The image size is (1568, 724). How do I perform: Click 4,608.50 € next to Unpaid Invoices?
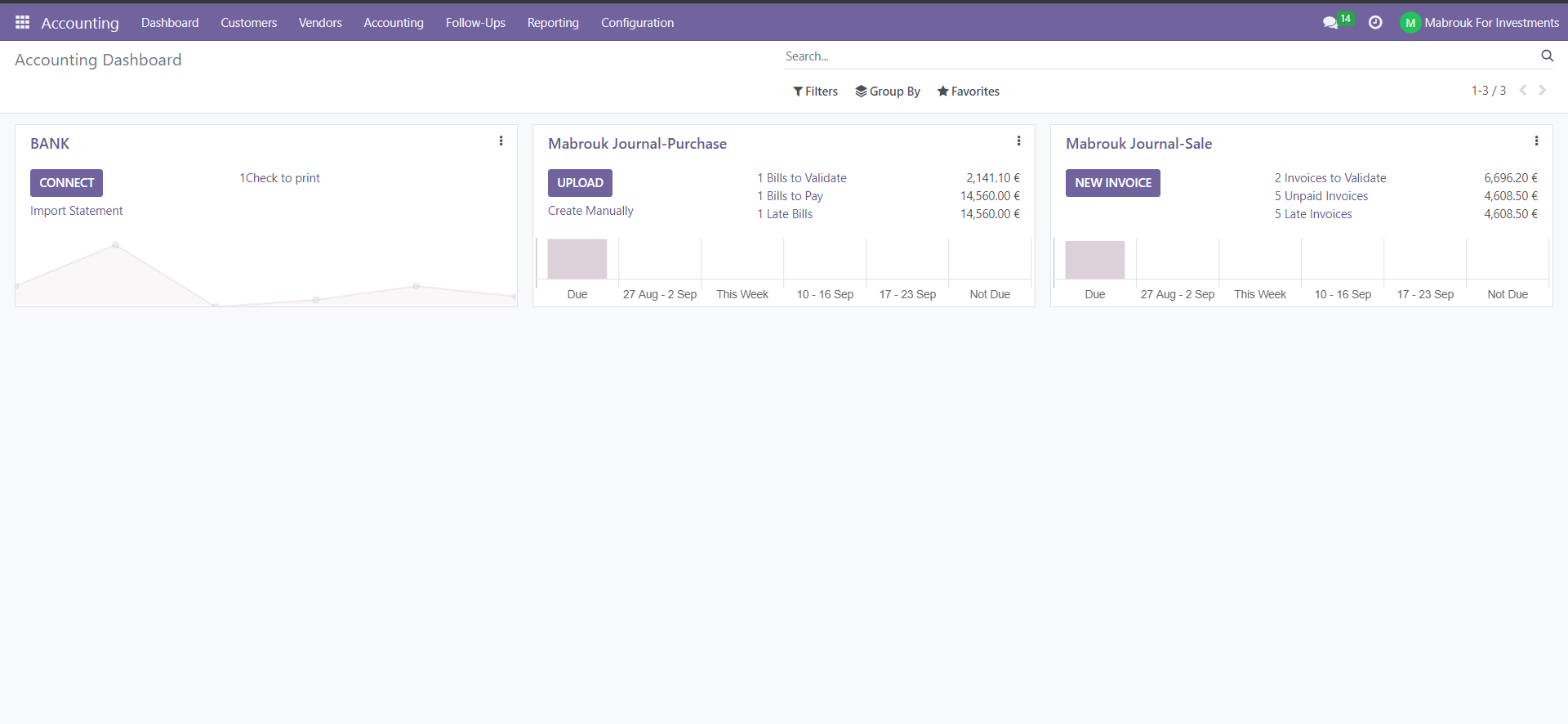[x=1511, y=196]
